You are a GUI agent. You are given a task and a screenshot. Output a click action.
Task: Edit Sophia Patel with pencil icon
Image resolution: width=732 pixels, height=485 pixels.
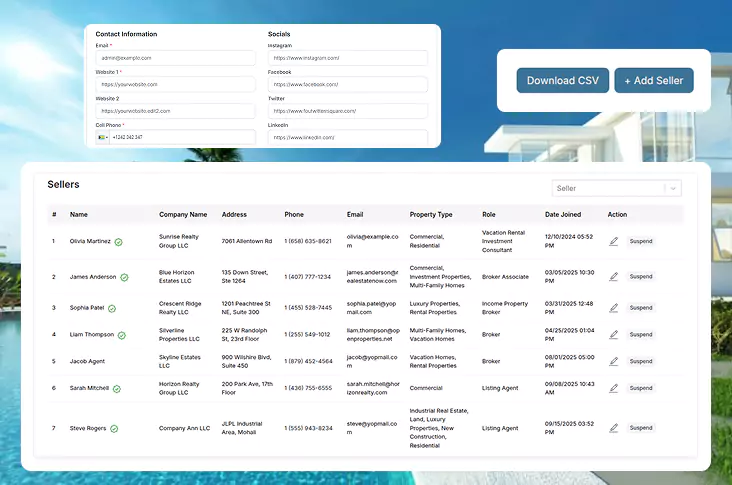(x=613, y=308)
